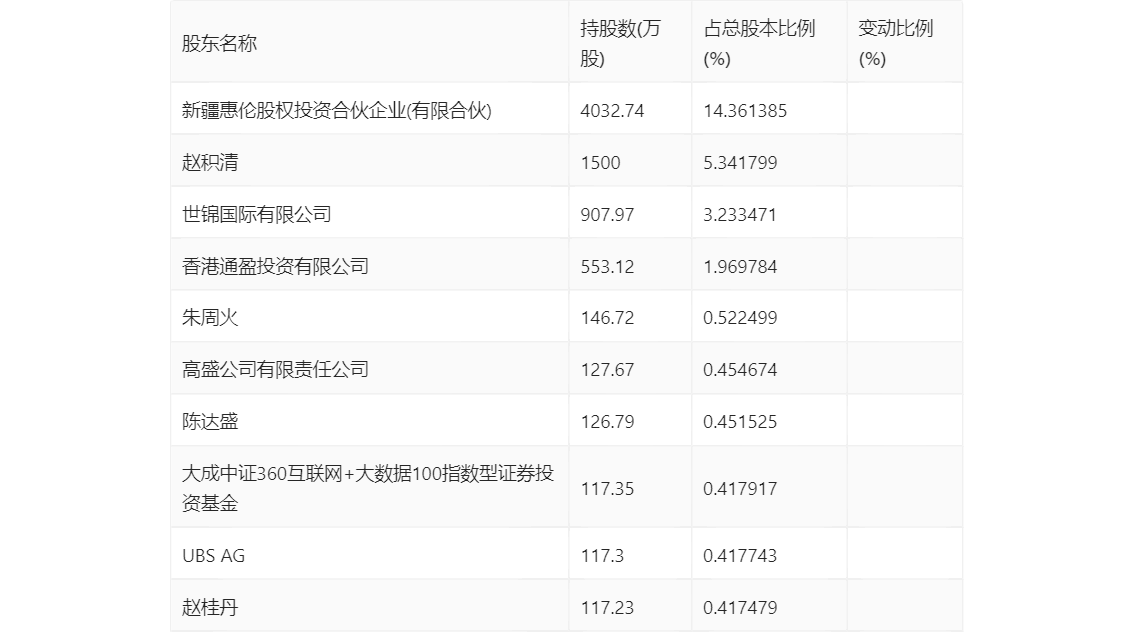Select shareholder name 赵桂丹
The image size is (1134, 632).
click(x=210, y=607)
